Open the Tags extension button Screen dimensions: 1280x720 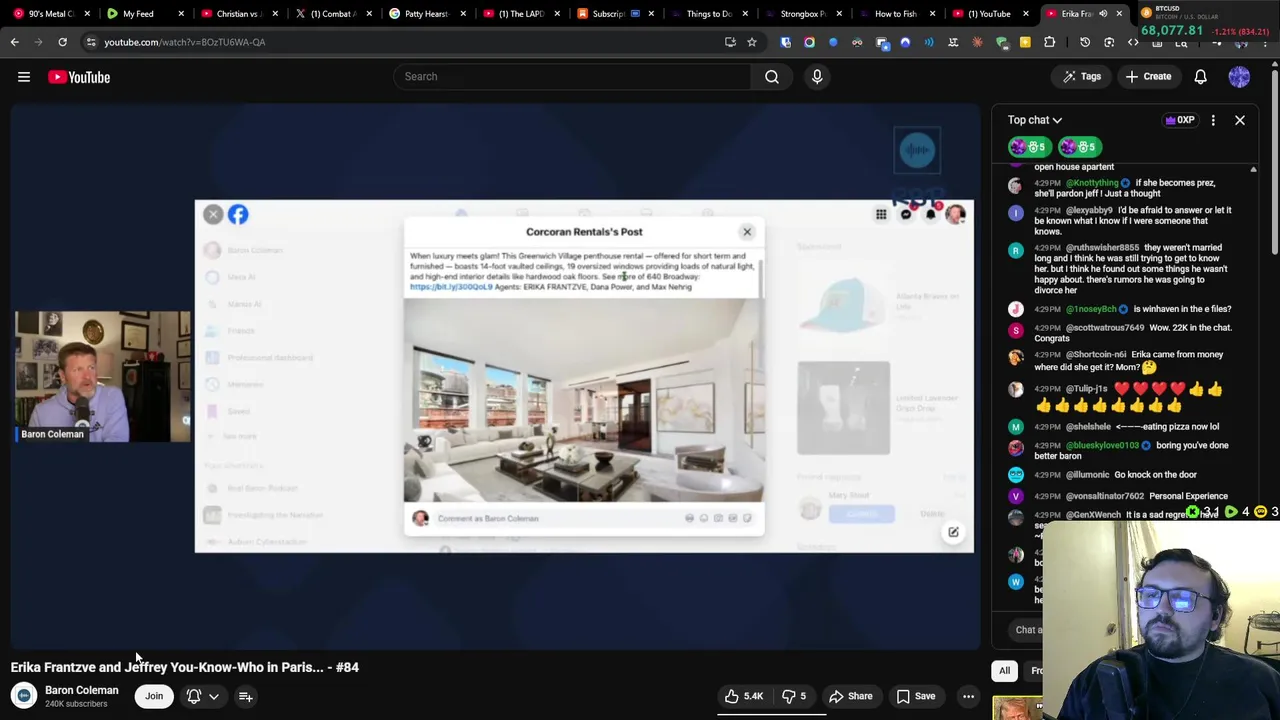[x=1081, y=76]
